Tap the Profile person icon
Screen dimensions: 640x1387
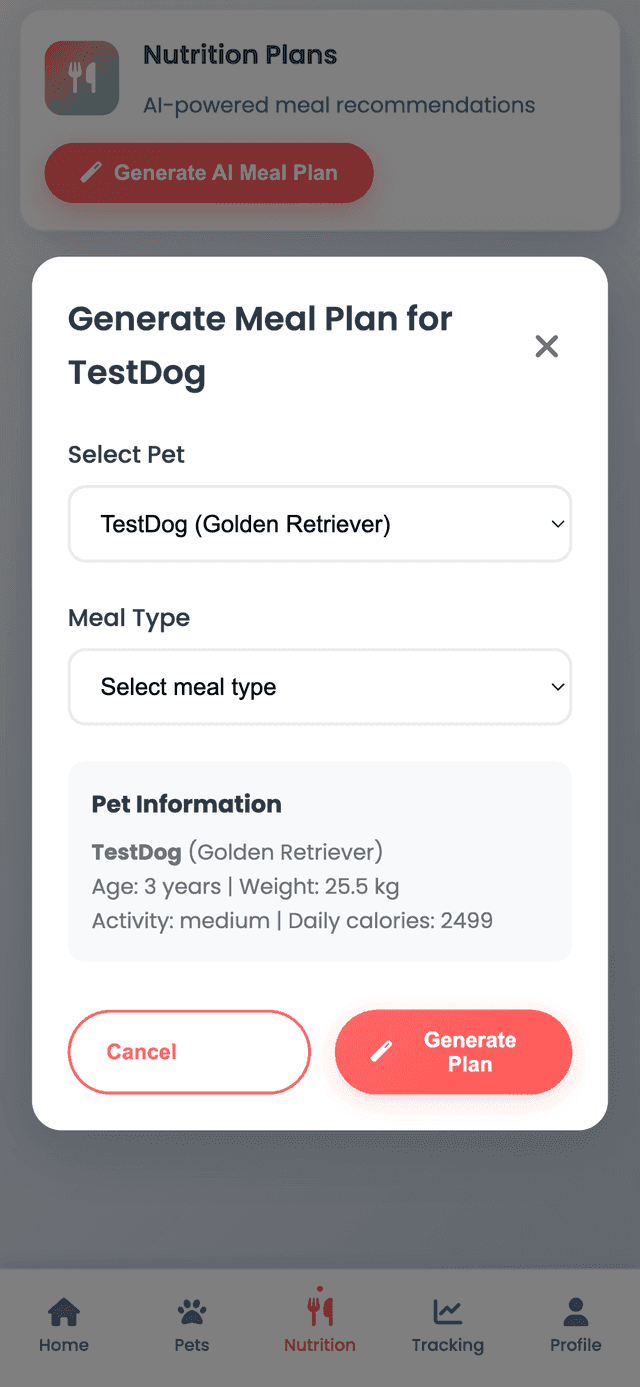click(575, 1310)
